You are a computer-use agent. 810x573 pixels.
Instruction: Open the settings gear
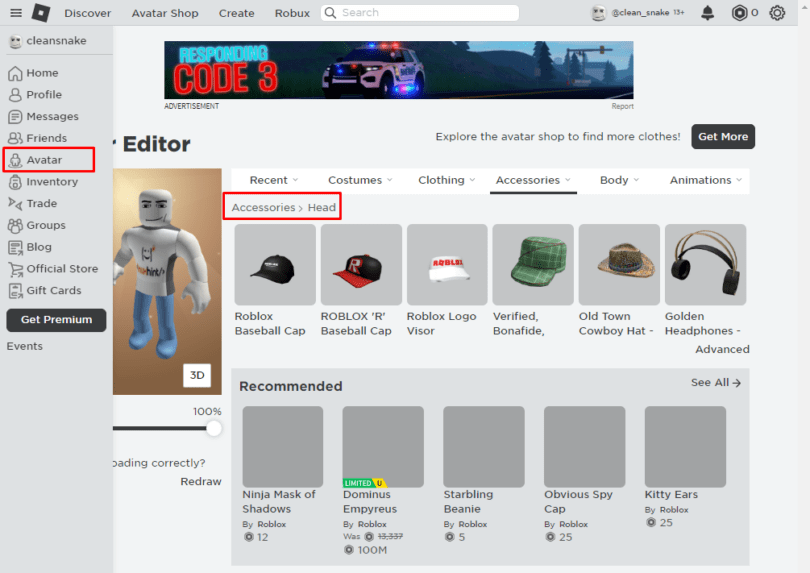[x=777, y=12]
